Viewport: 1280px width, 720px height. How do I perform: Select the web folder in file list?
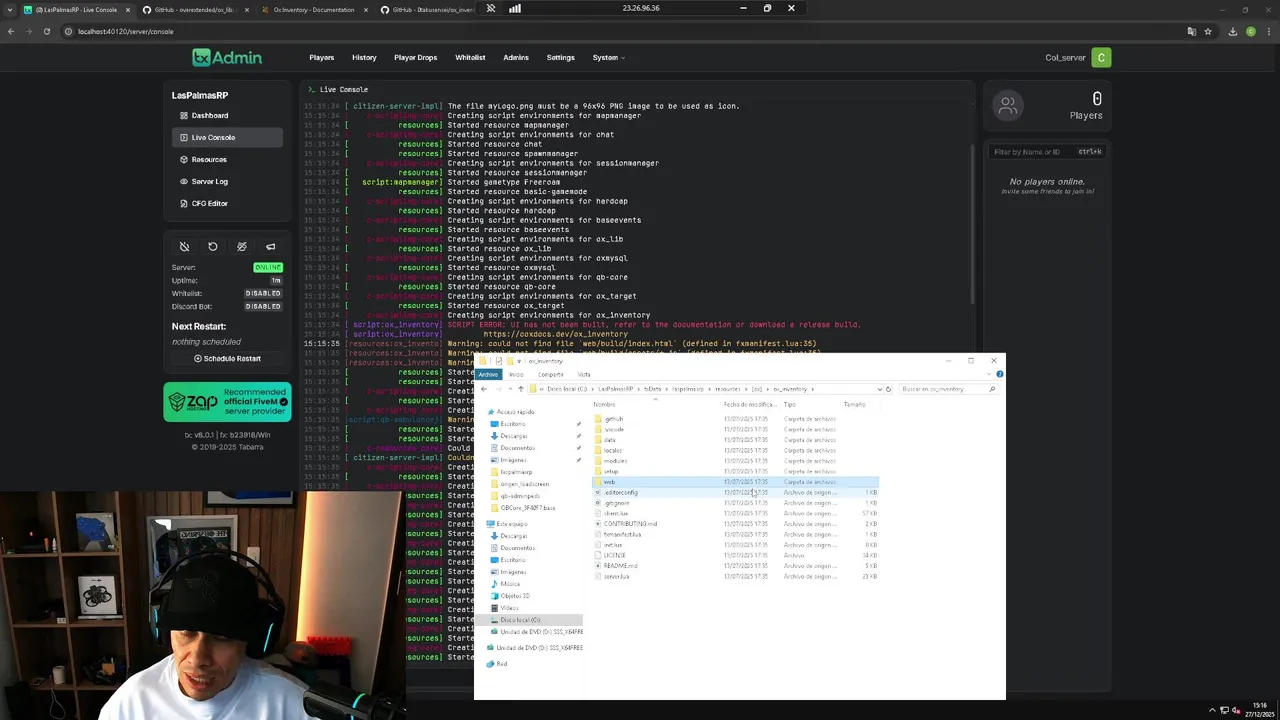click(x=735, y=482)
